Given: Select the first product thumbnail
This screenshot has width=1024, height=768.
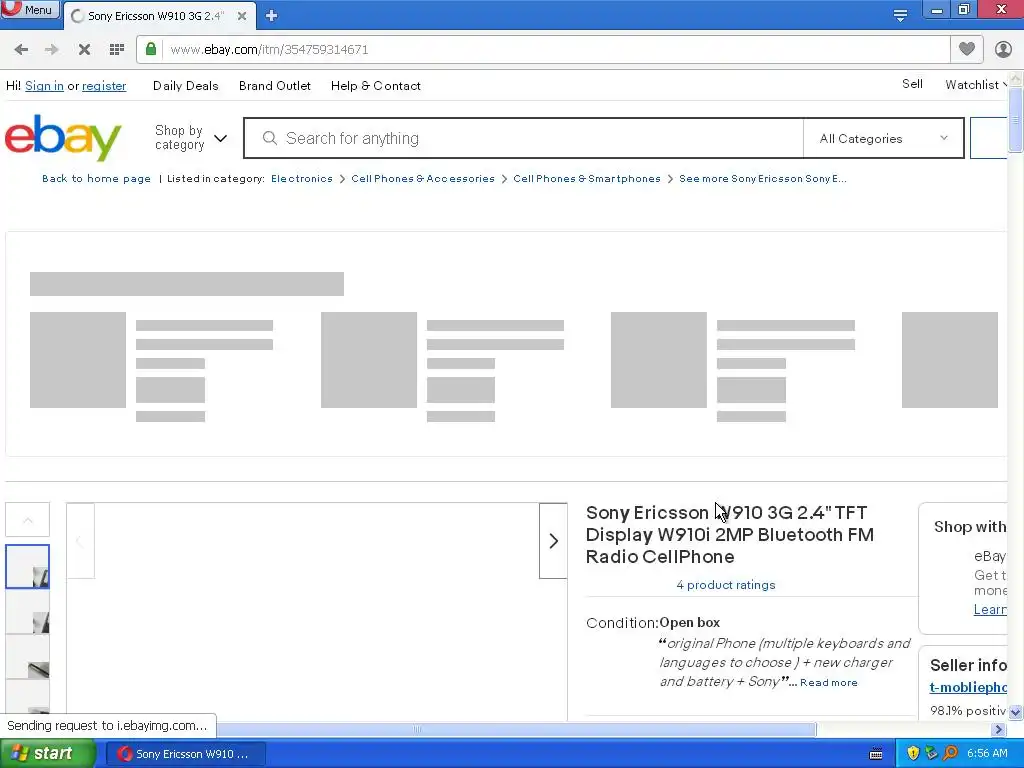Looking at the screenshot, I should [27, 567].
